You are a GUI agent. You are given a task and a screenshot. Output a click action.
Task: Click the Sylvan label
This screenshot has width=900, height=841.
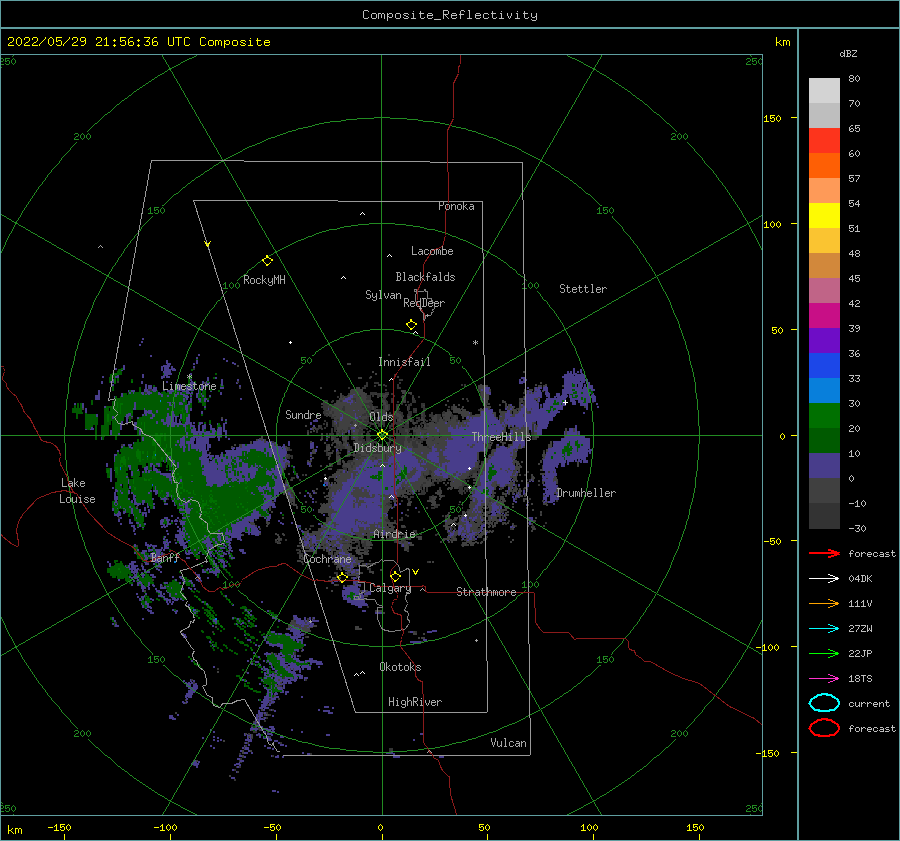[383, 296]
